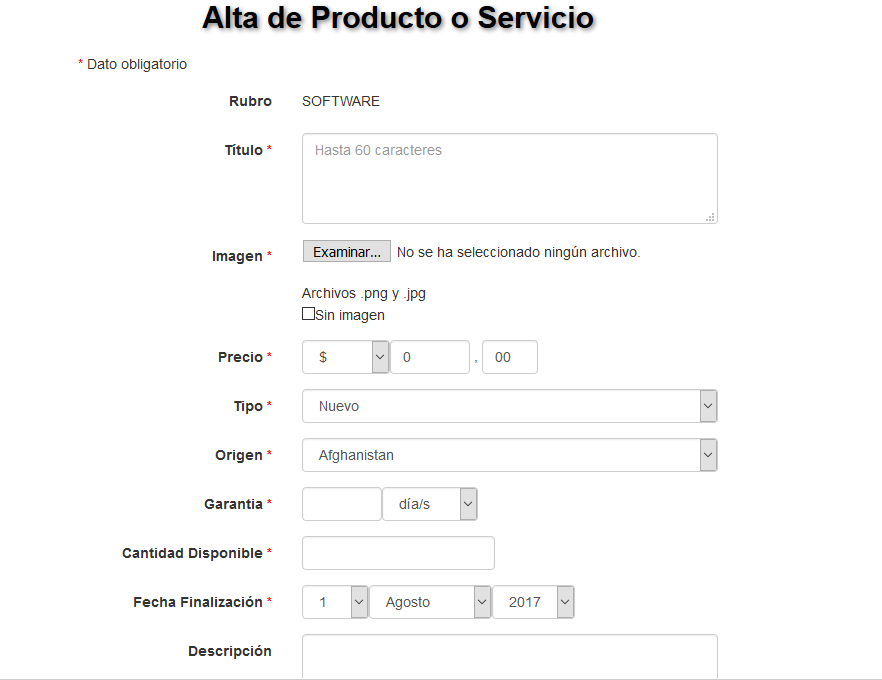Open the currency symbol dropdown
The width and height of the screenshot is (882, 680).
pos(345,357)
